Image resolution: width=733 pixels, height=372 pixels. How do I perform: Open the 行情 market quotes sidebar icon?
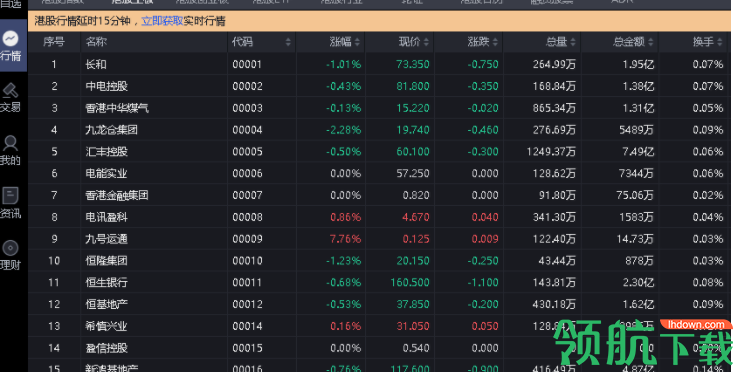click(x=11, y=45)
